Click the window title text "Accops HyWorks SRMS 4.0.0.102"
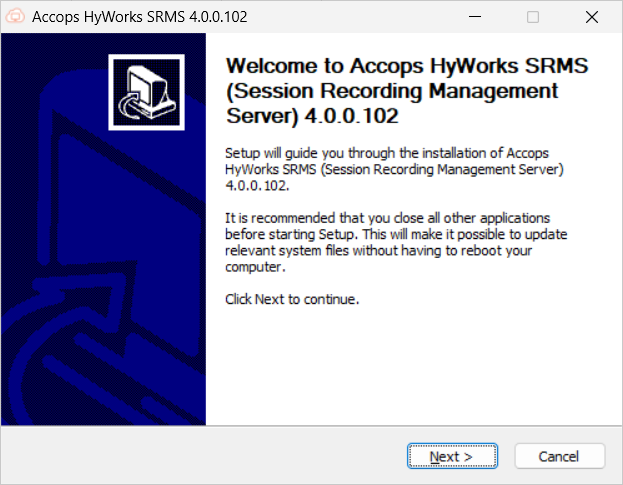Image resolution: width=623 pixels, height=485 pixels. point(140,17)
